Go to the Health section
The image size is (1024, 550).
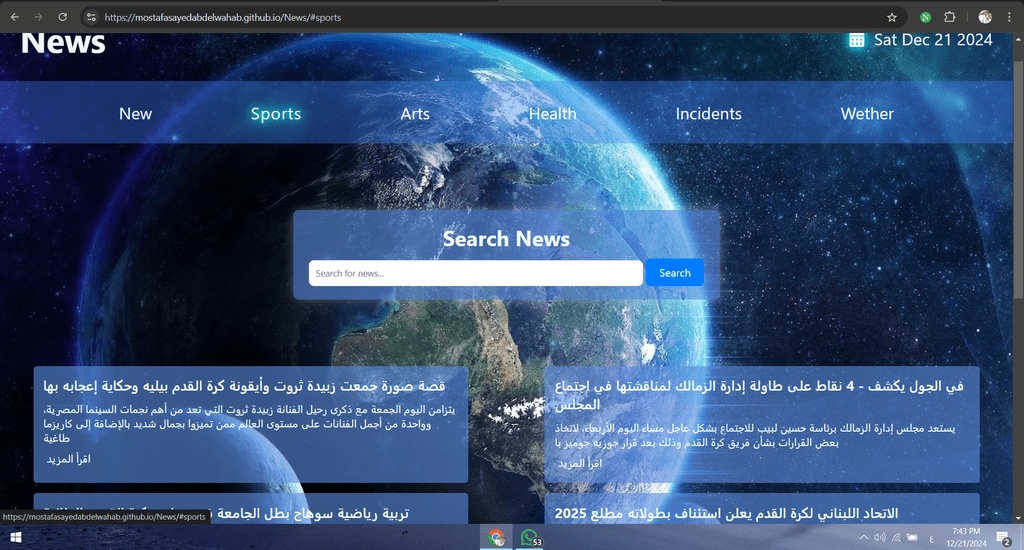[552, 114]
